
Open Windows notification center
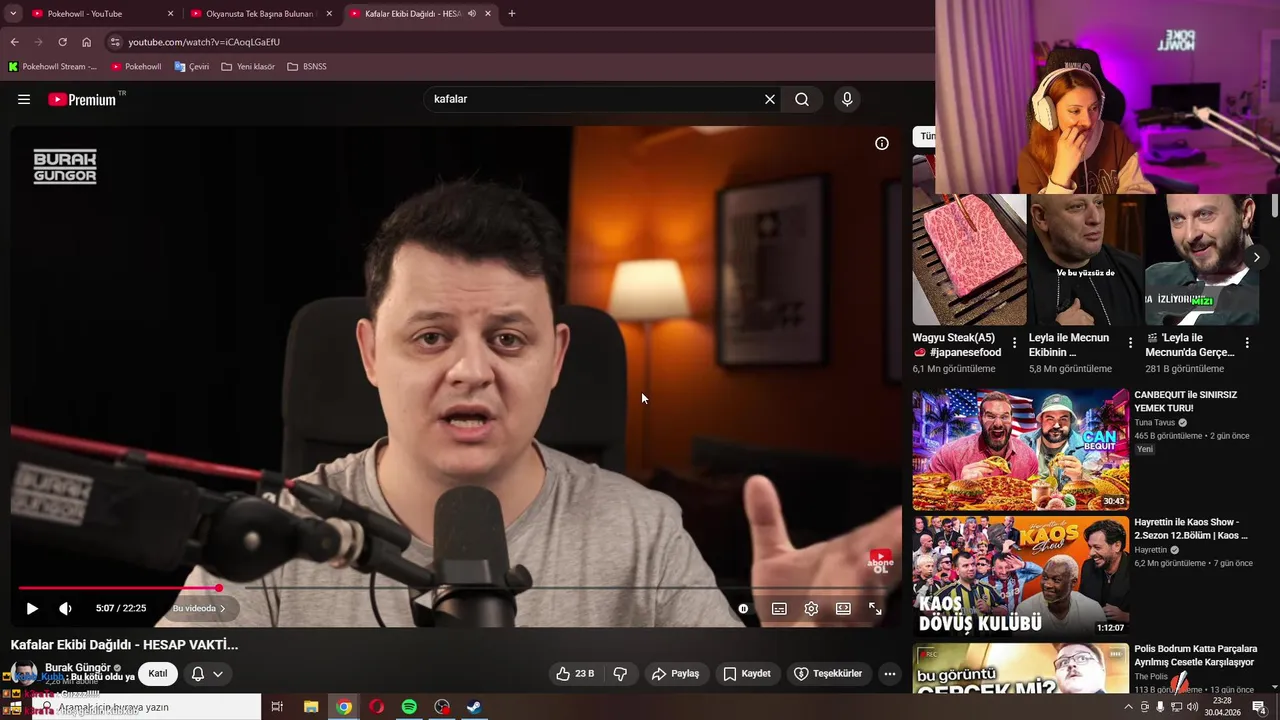1259,707
